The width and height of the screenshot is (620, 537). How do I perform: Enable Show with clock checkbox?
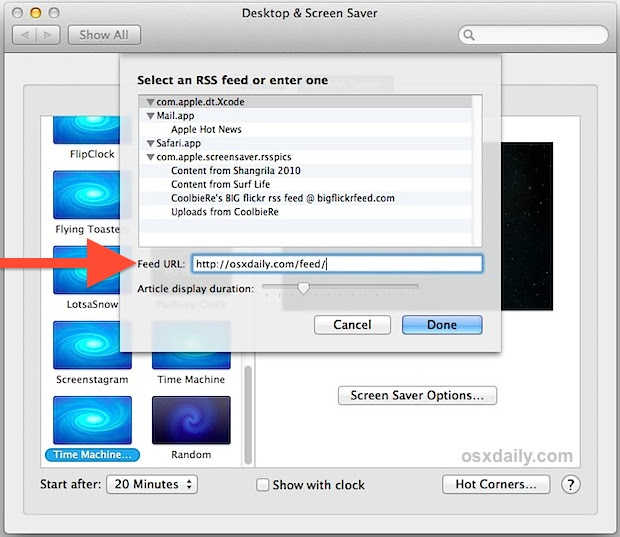(x=262, y=485)
